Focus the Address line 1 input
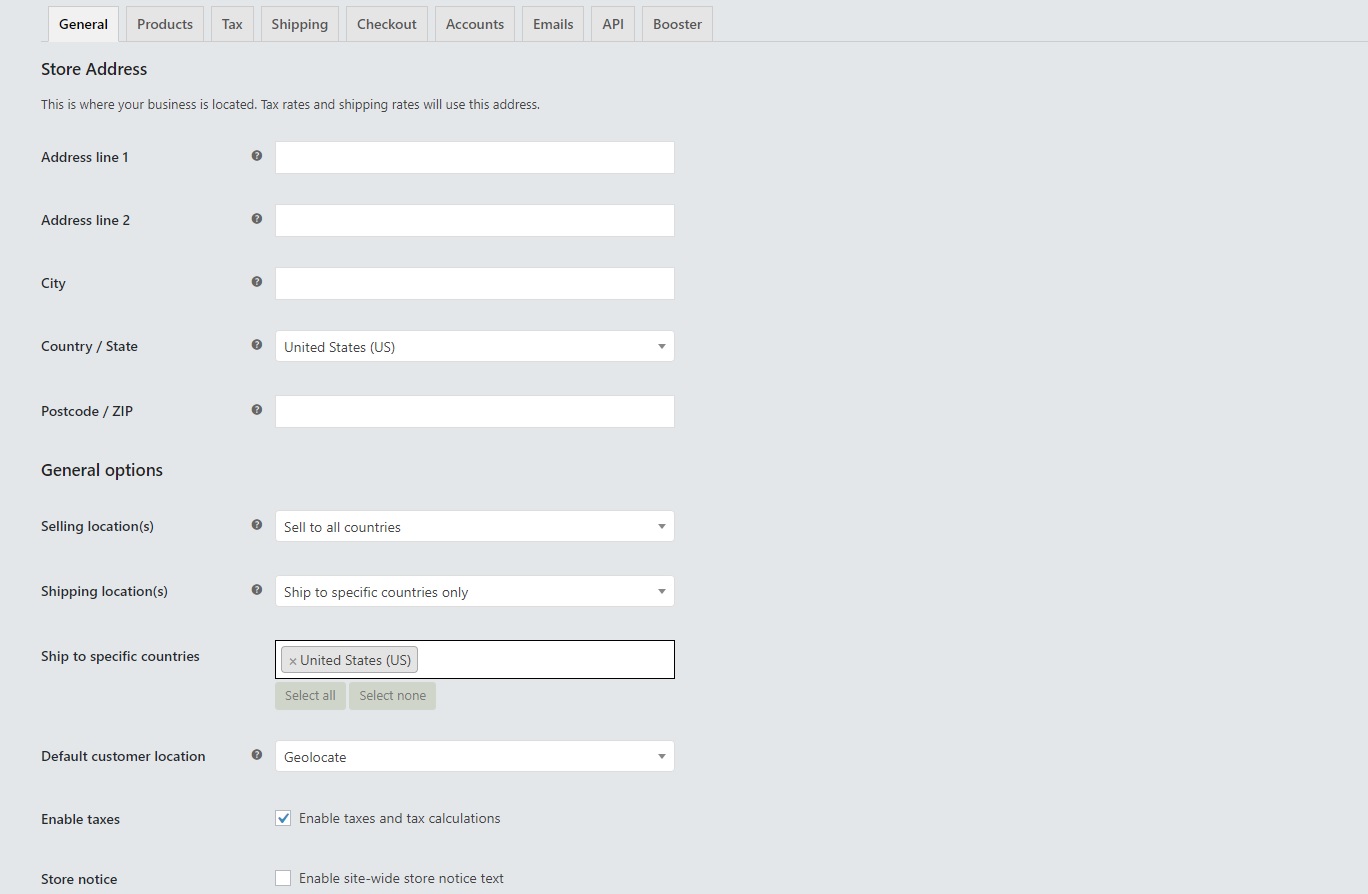The width and height of the screenshot is (1368, 894). coord(475,157)
